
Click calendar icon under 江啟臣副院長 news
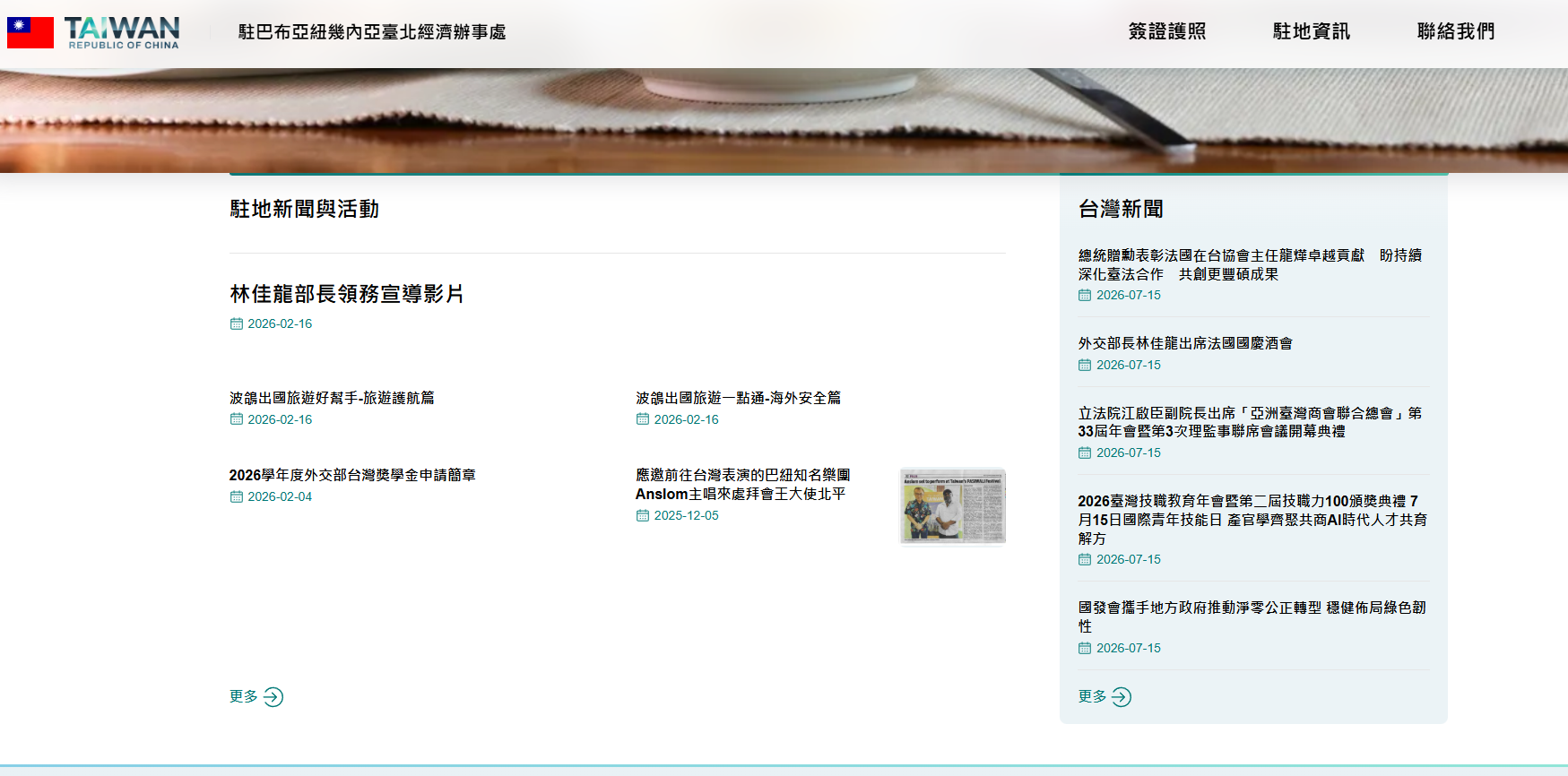pos(1085,453)
